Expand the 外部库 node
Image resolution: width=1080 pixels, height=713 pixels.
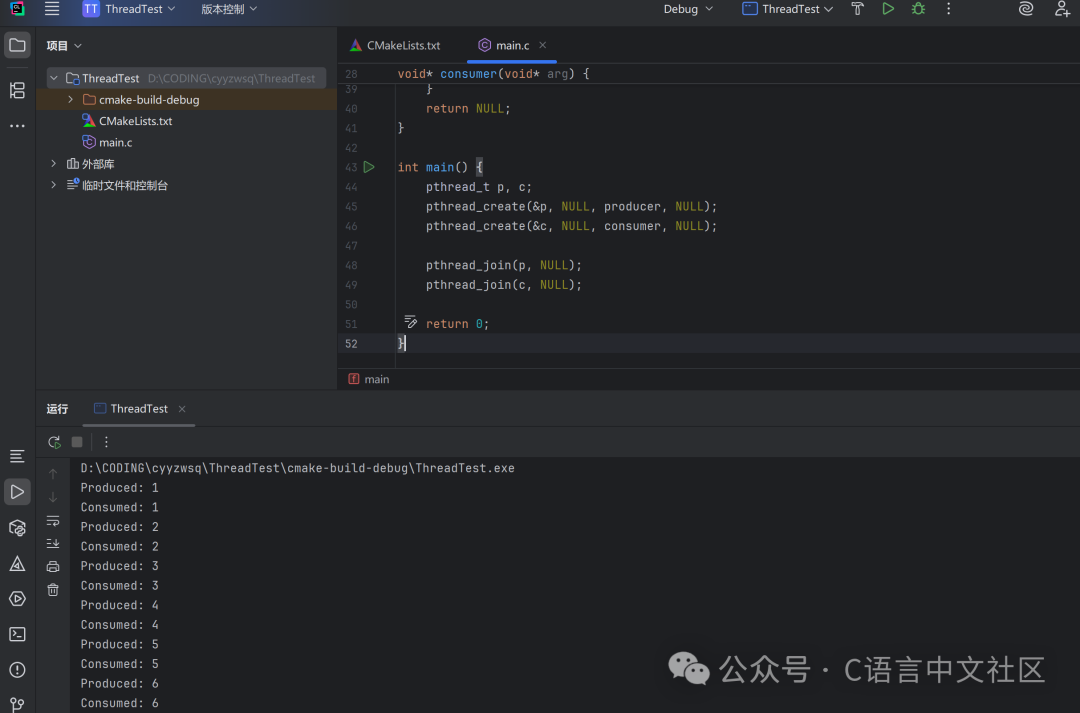54,164
